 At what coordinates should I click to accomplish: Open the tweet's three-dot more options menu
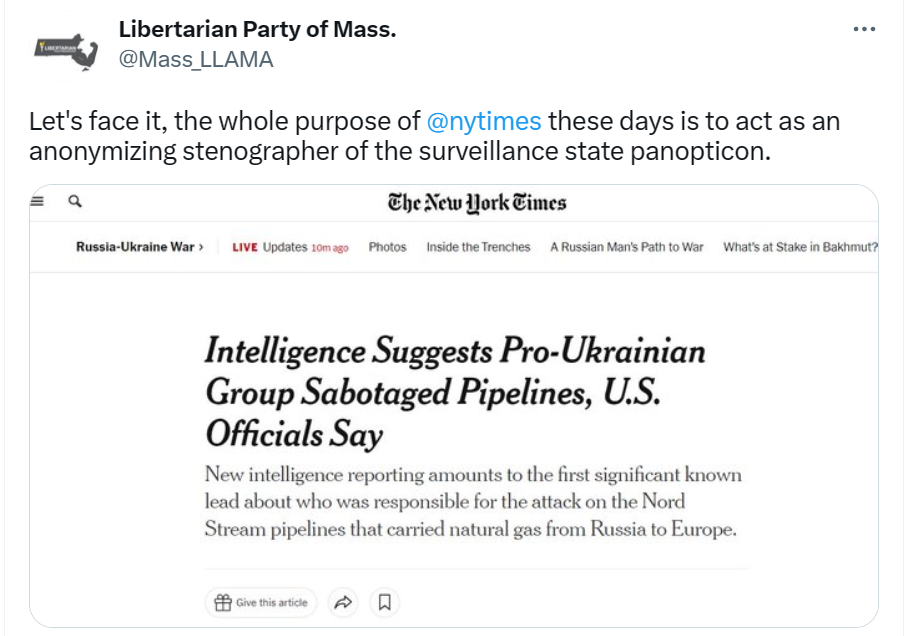point(864,30)
